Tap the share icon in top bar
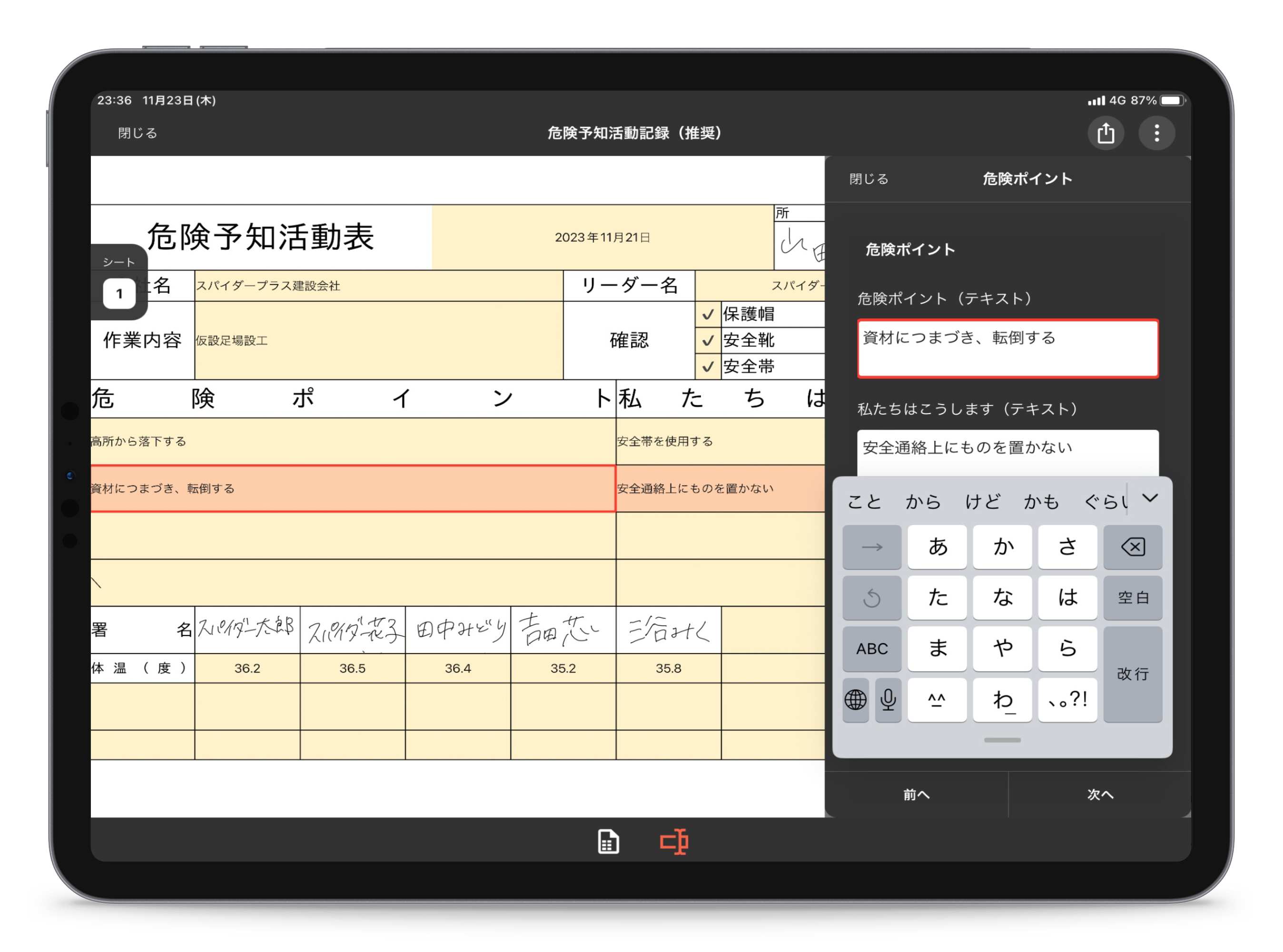This screenshot has width=1283, height=952. (1105, 133)
